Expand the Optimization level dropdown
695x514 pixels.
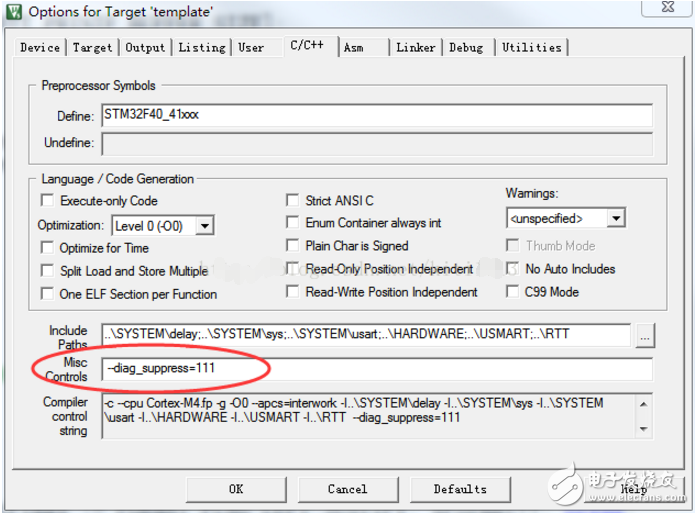(204, 226)
